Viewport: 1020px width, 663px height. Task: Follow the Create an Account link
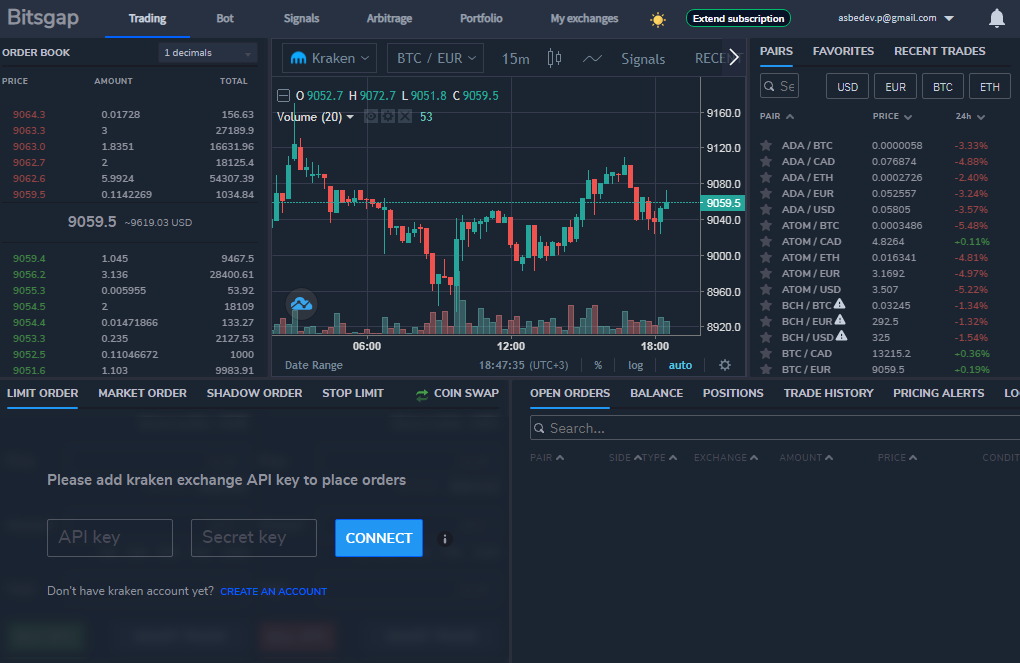(273, 591)
